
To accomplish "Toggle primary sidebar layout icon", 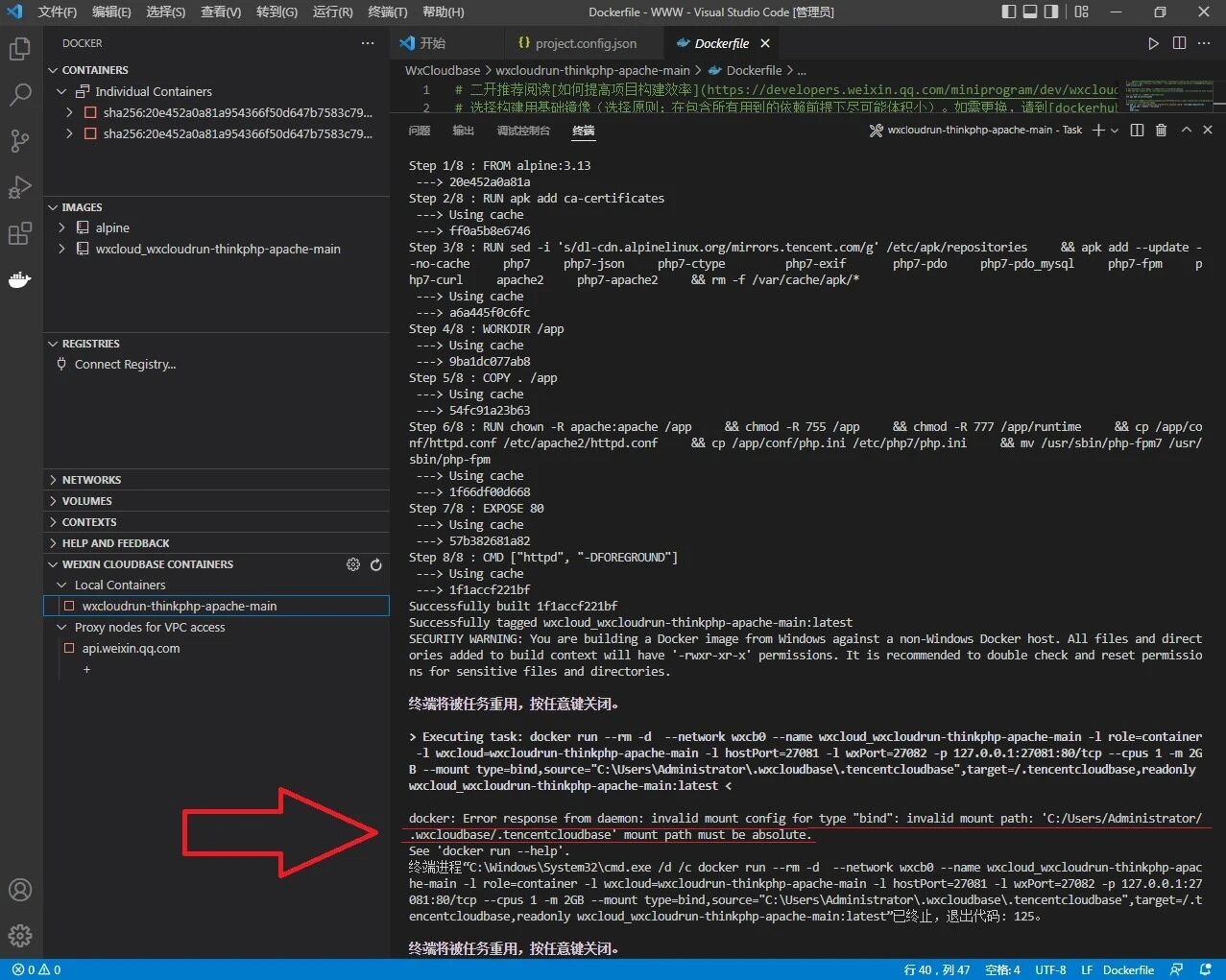I will pos(1008,12).
